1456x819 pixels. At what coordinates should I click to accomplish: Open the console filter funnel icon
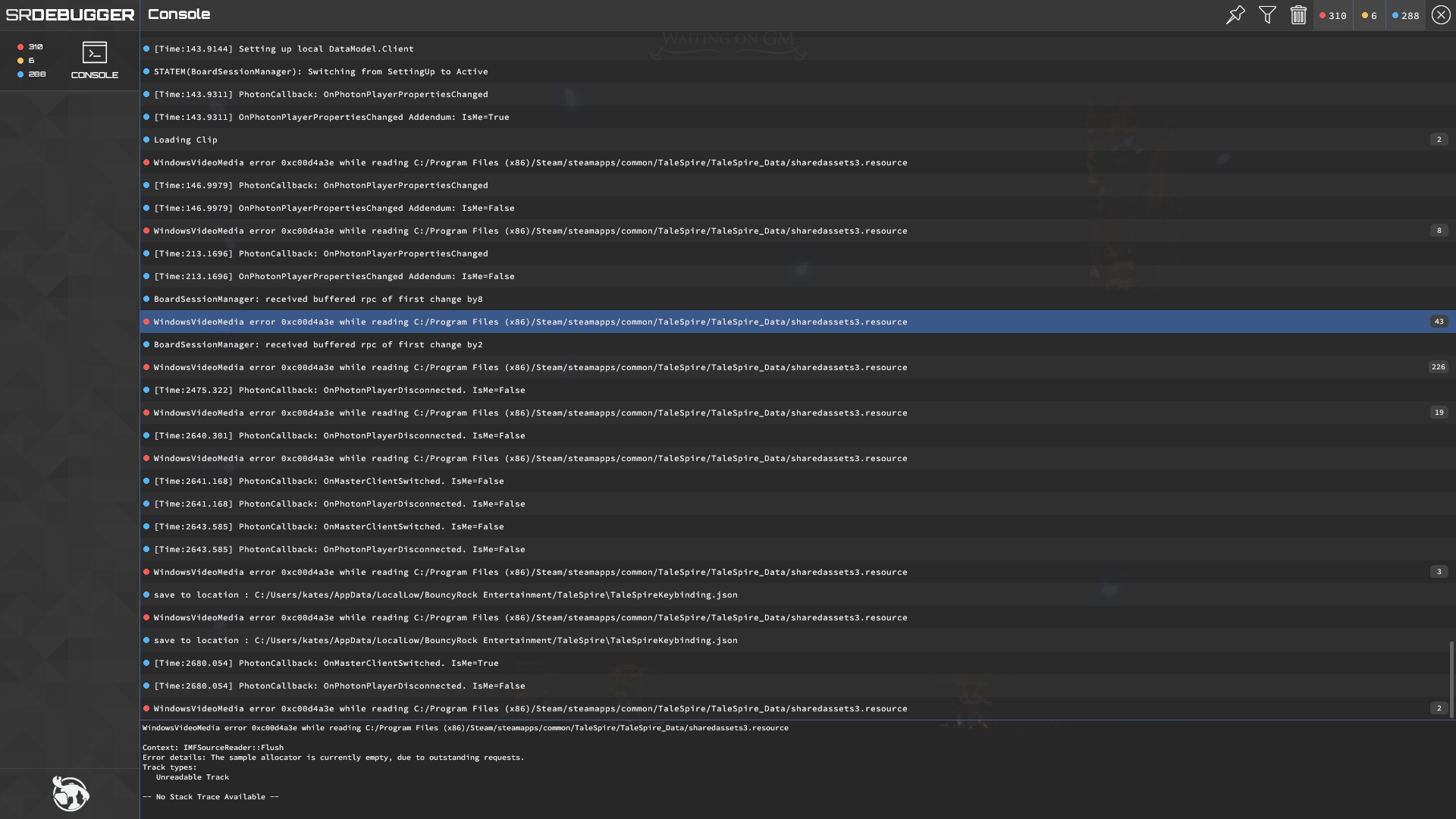1267,15
